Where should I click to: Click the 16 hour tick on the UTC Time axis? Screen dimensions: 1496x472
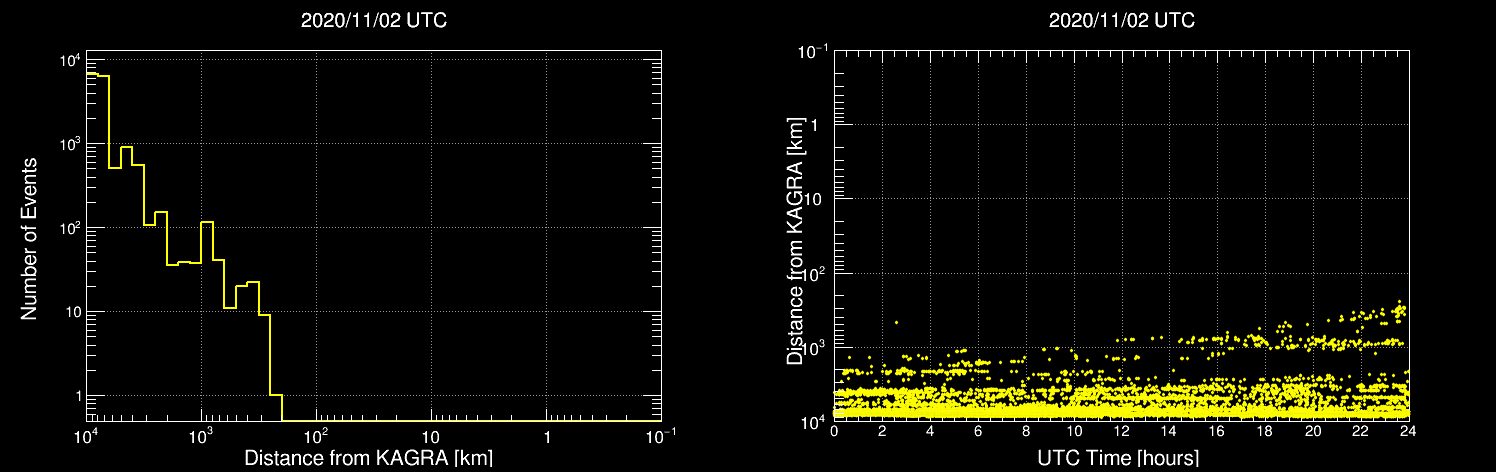1217,431
